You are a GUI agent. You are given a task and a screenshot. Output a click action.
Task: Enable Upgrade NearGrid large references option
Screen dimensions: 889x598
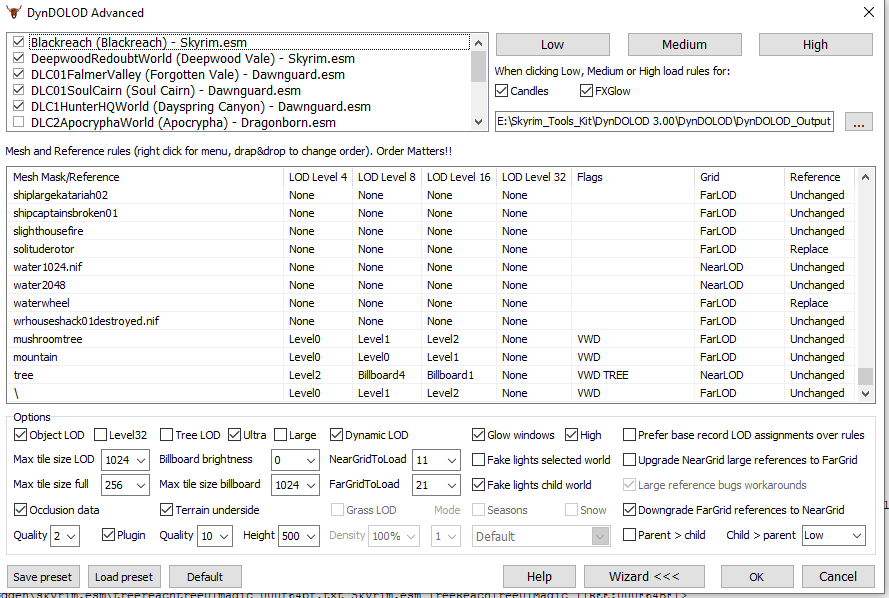tap(629, 460)
